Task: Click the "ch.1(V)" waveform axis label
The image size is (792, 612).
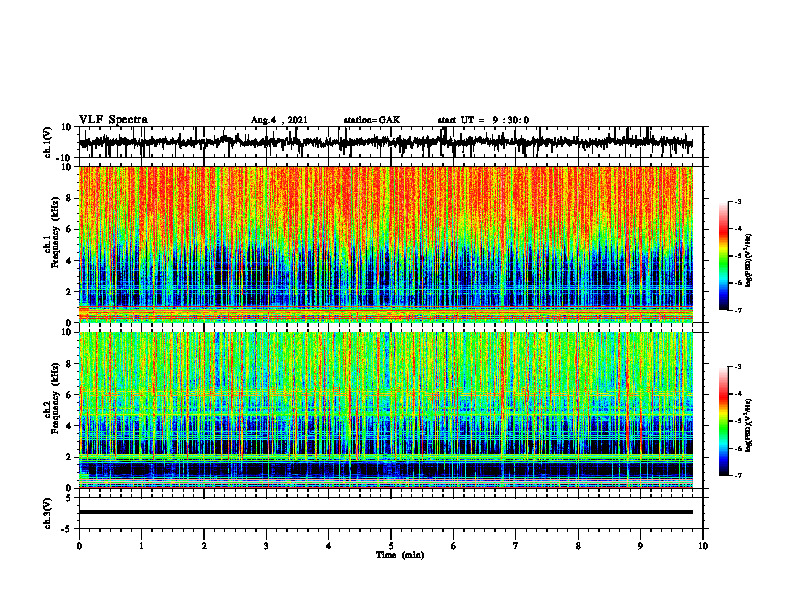Action: [47, 142]
